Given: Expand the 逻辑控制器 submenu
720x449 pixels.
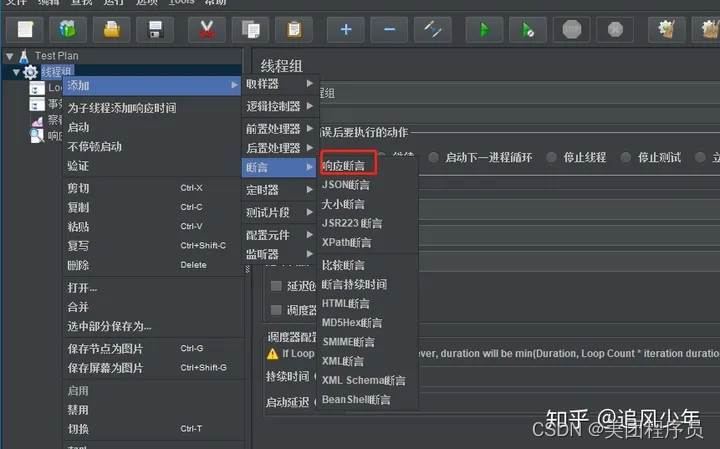Looking at the screenshot, I should (x=280, y=107).
